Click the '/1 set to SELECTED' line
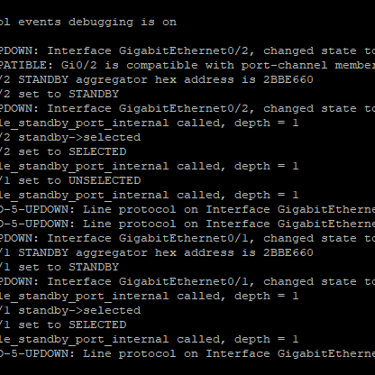The height and width of the screenshot is (375, 375). [x=63, y=325]
